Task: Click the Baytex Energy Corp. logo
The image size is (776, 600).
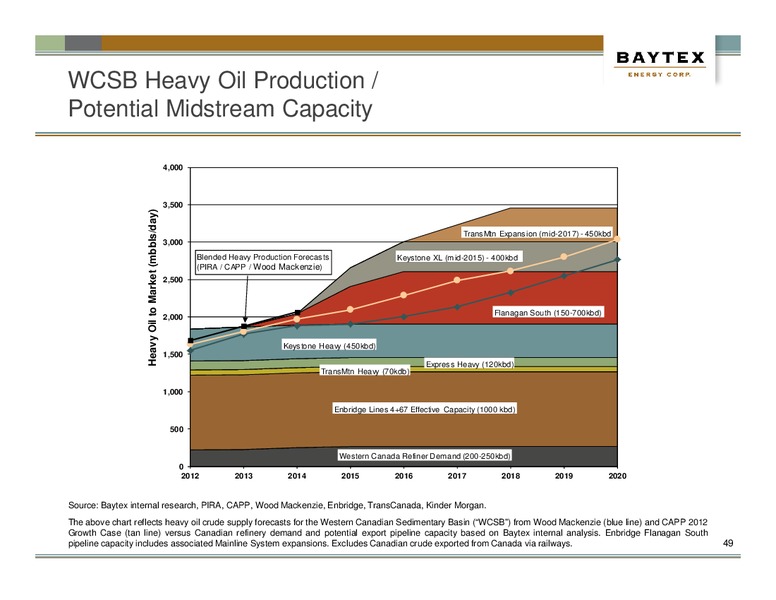Action: pos(660,64)
